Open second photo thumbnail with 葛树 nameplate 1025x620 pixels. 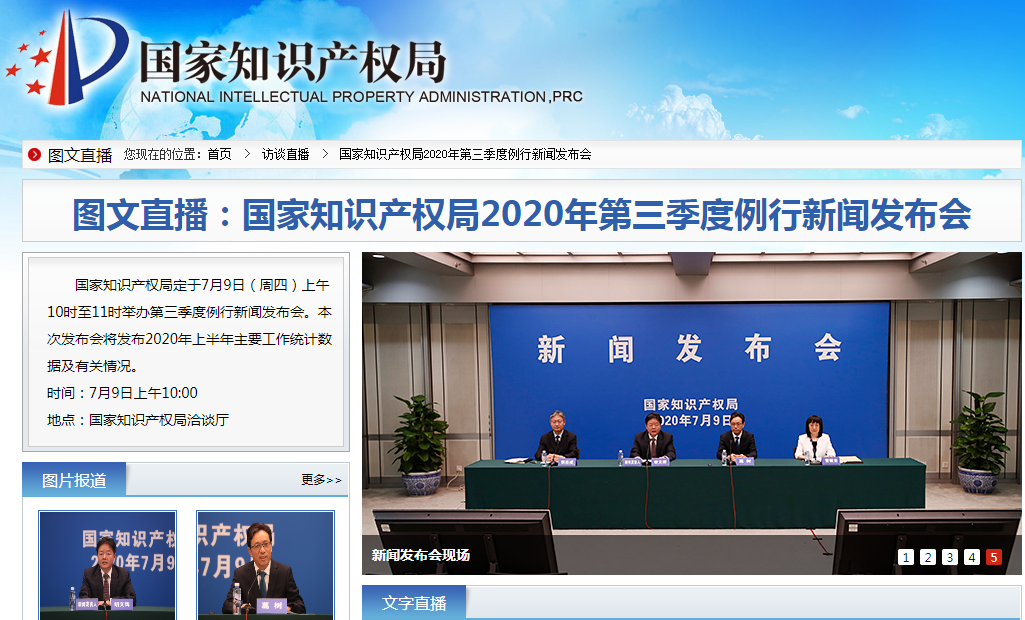[x=265, y=565]
